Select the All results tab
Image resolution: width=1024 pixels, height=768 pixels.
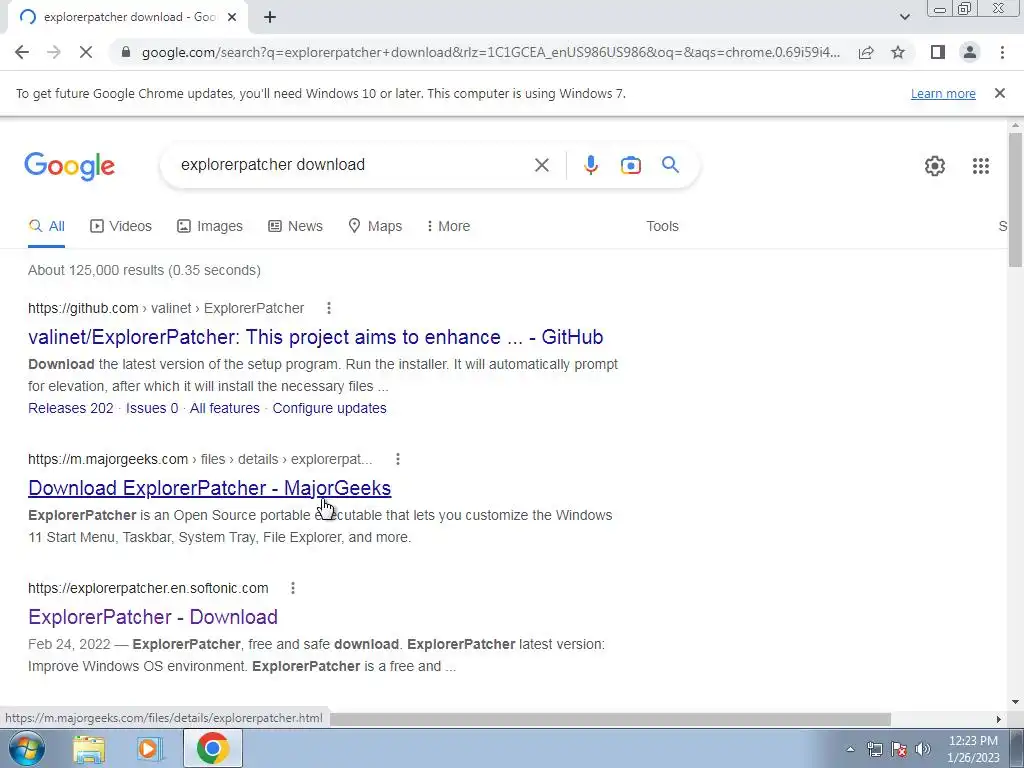click(46, 226)
